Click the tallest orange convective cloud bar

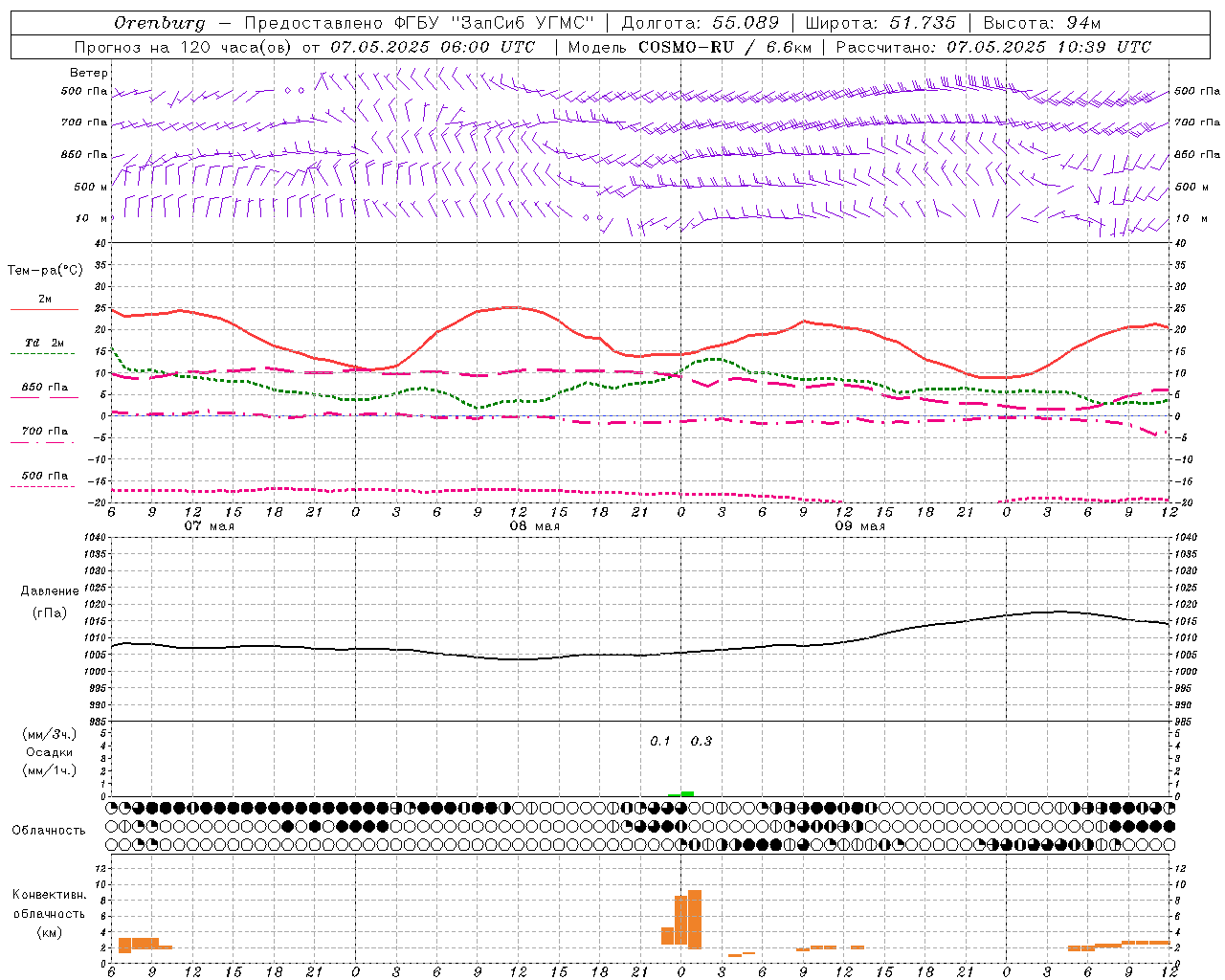click(x=695, y=919)
